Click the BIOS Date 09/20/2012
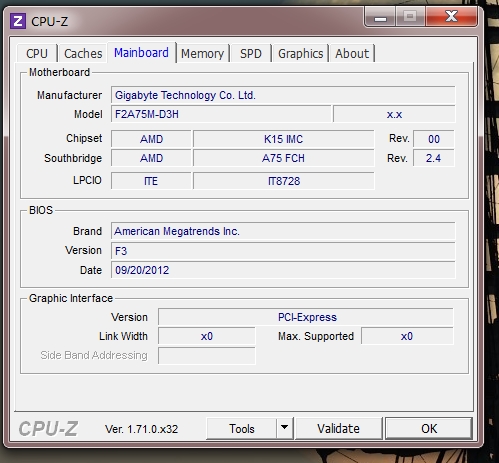Viewport: 499px width, 463px height. [283, 270]
